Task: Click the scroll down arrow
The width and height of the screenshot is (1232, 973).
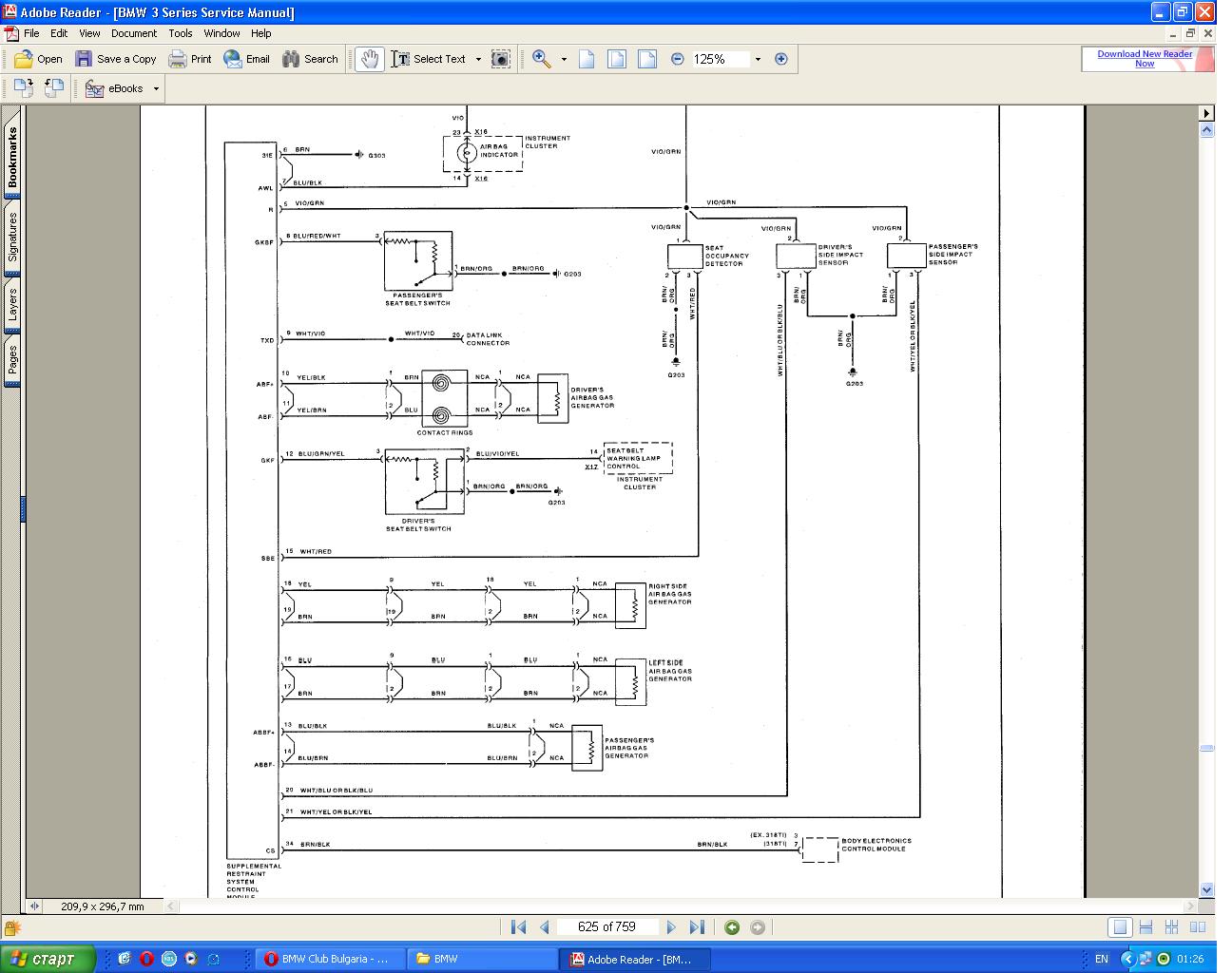Action: tap(1206, 890)
